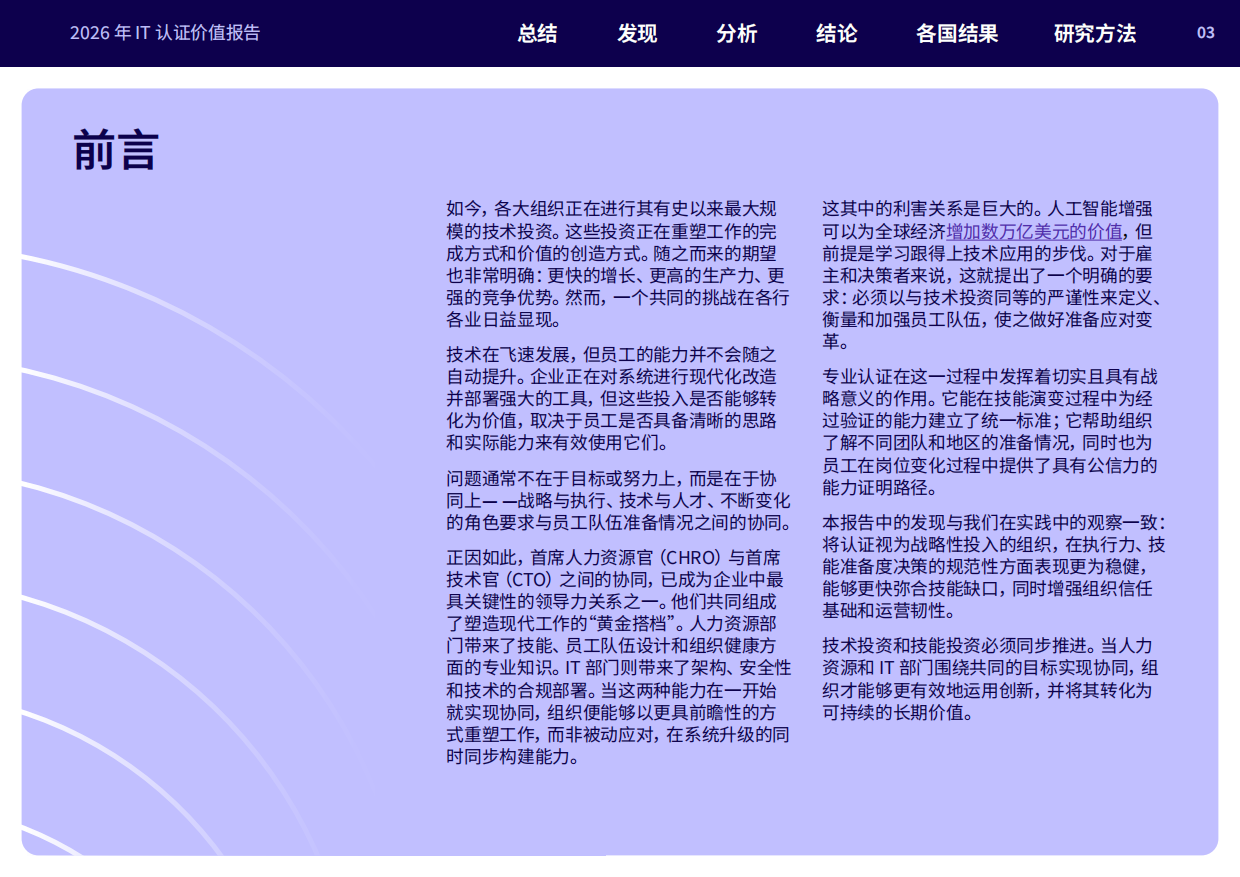Click paragraph starting 正因如此，首席人力资源官
The image size is (1240, 877).
618,657
